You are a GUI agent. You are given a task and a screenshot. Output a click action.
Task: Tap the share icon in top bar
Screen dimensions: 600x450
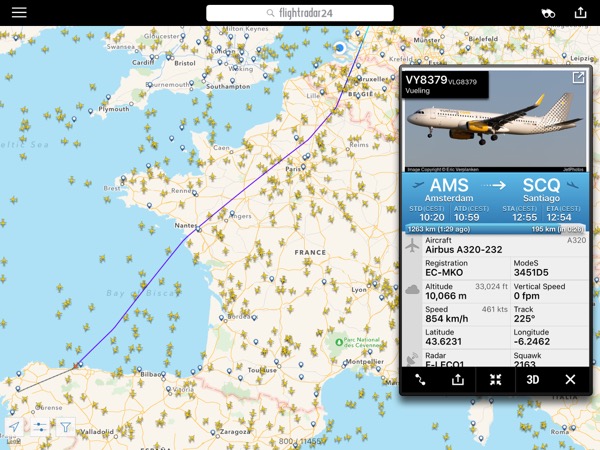[x=580, y=13]
